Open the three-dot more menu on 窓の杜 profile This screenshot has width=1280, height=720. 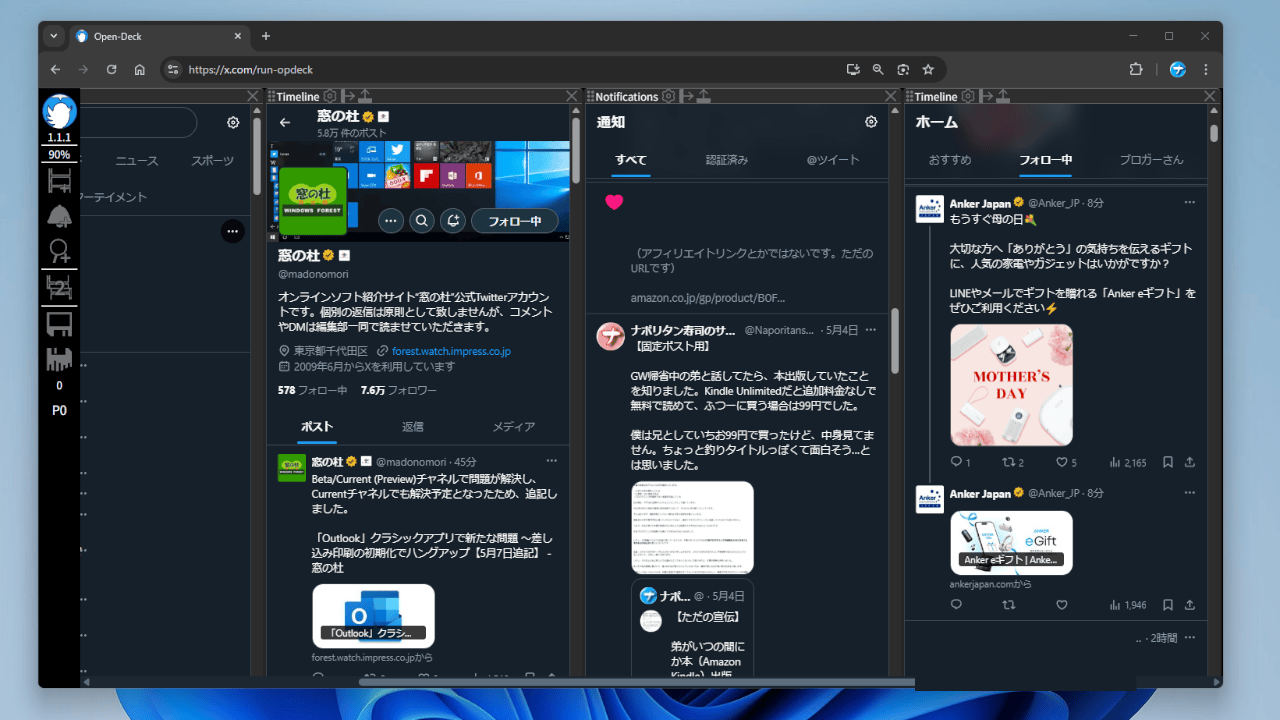click(391, 221)
